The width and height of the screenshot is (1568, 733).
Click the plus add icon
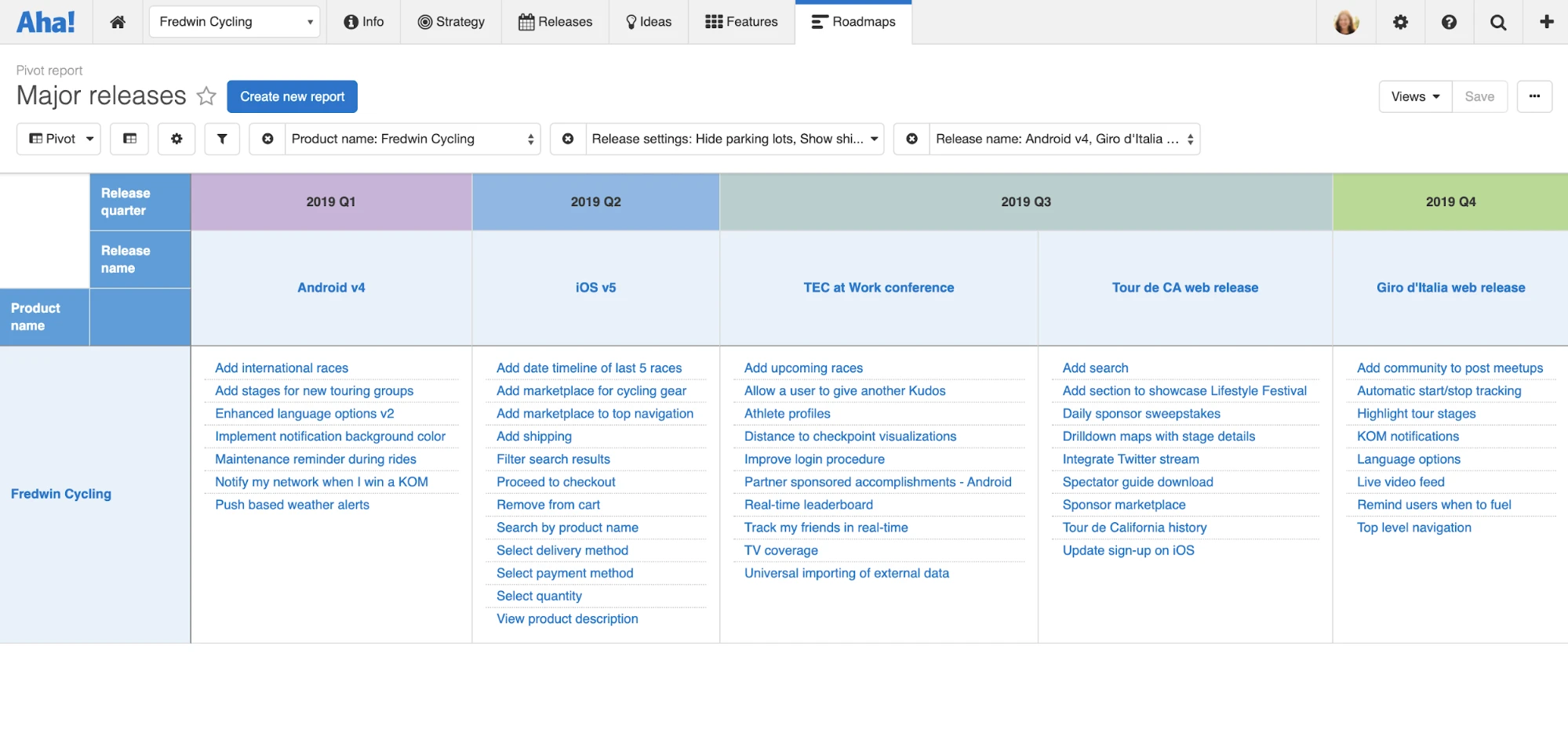[1547, 22]
